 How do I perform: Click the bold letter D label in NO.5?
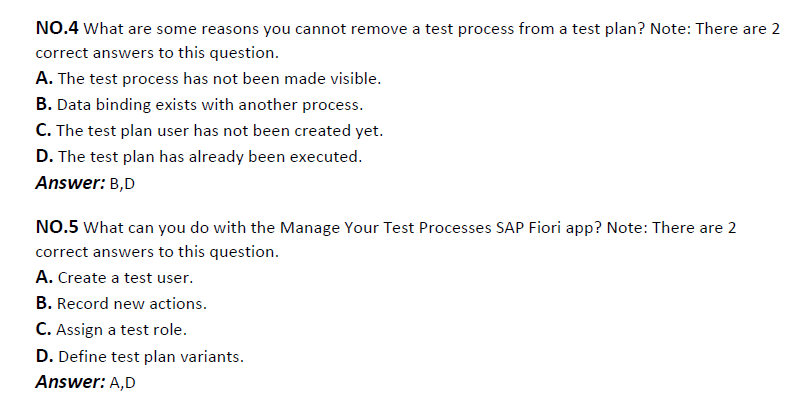44,356
